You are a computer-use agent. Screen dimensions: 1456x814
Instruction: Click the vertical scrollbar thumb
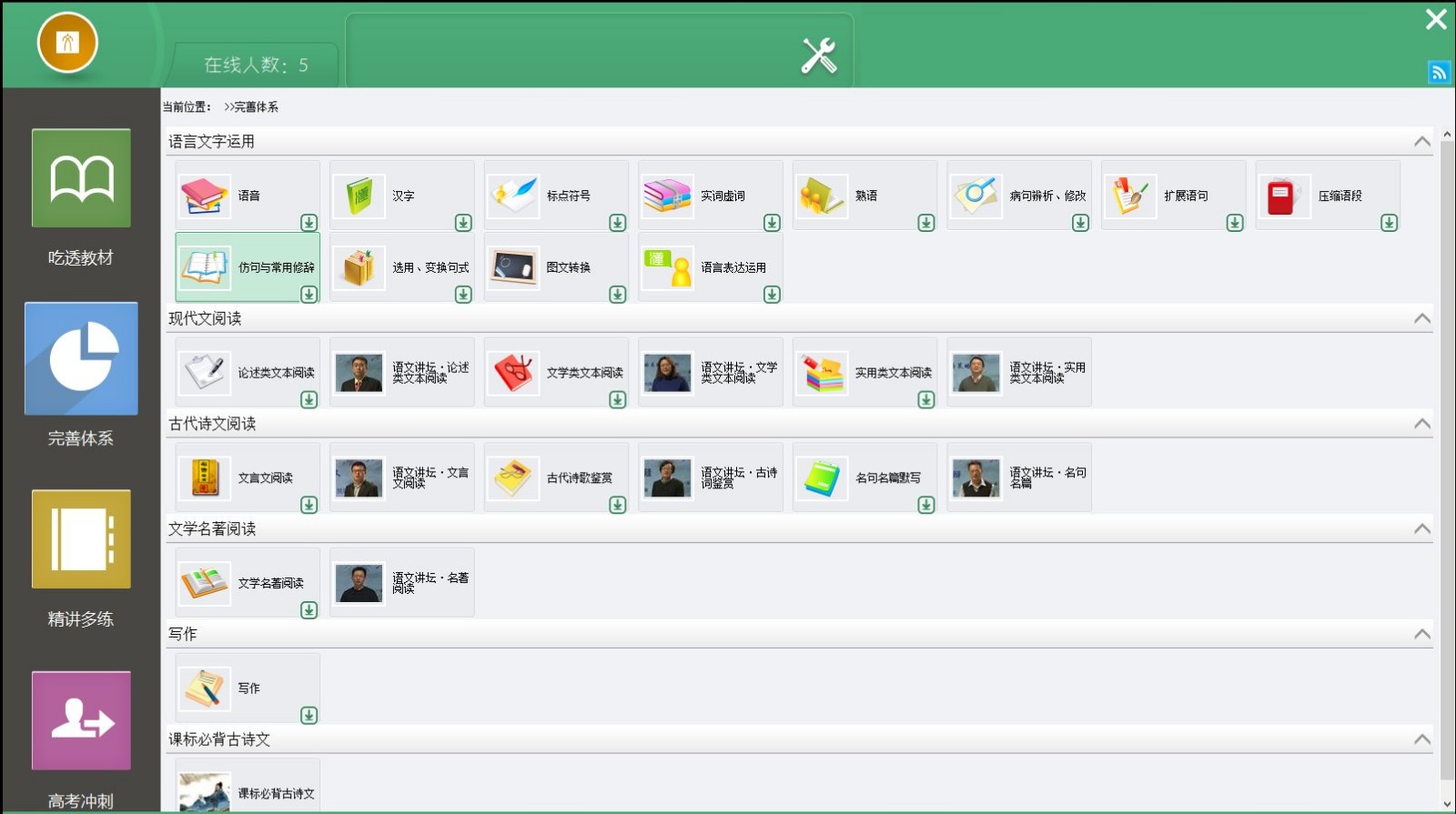1447,459
